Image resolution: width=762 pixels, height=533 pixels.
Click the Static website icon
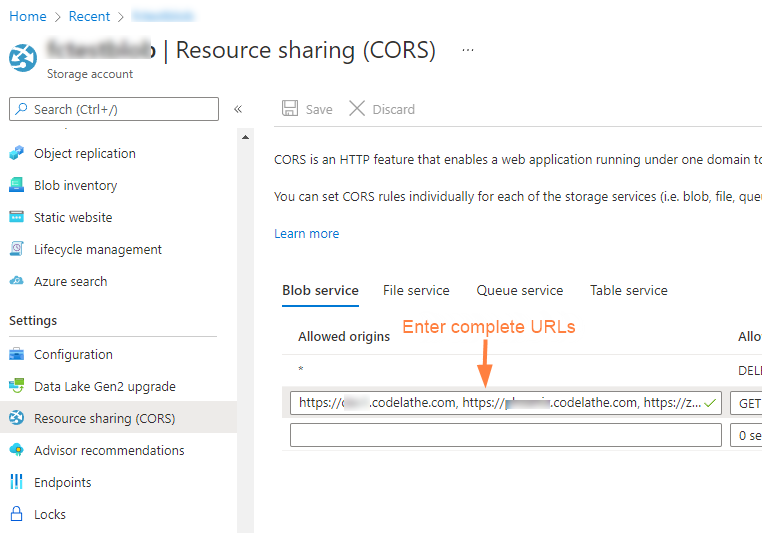point(16,218)
